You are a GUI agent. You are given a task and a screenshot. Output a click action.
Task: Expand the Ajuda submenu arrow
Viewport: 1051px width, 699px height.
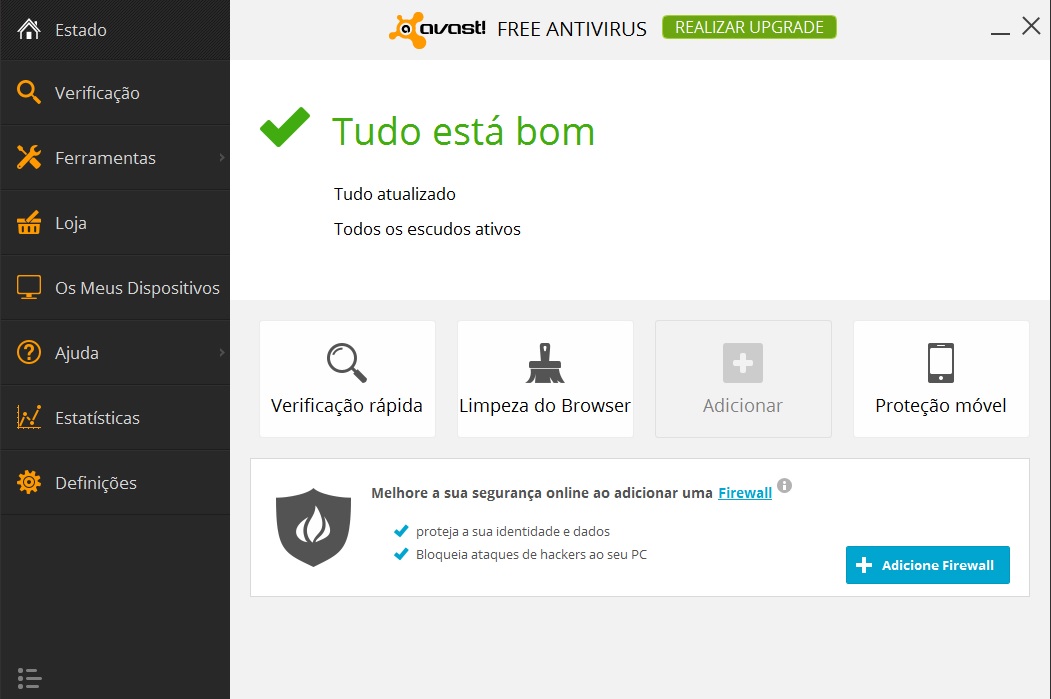point(222,353)
